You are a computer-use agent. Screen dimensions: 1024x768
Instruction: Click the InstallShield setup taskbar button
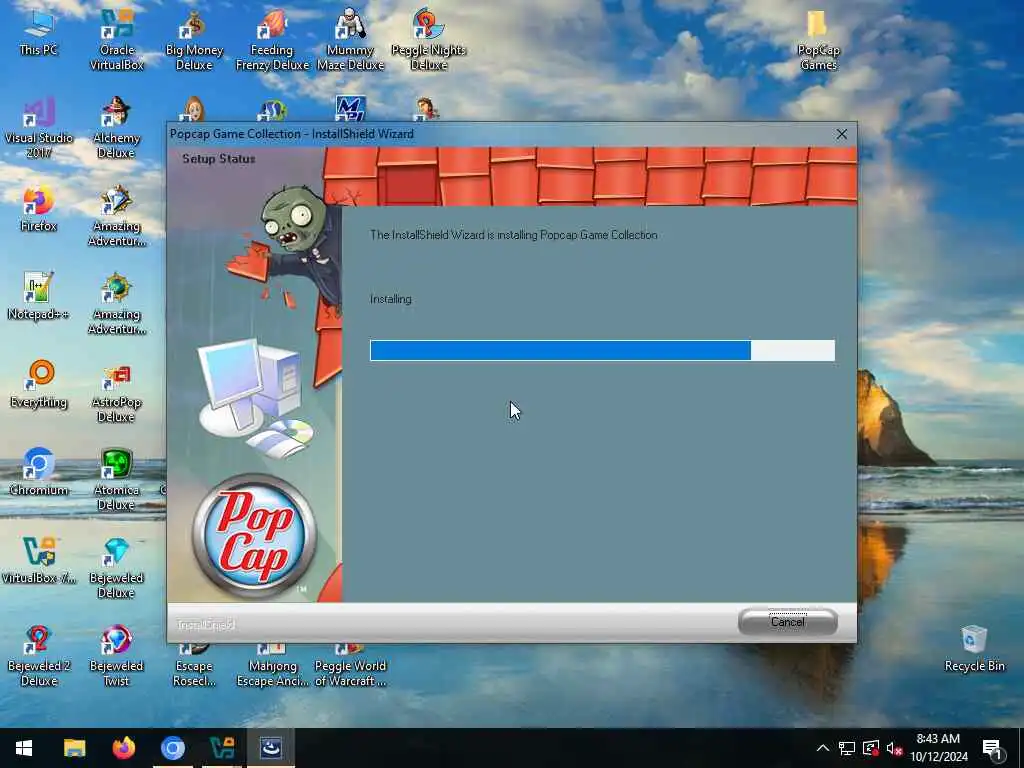point(271,748)
